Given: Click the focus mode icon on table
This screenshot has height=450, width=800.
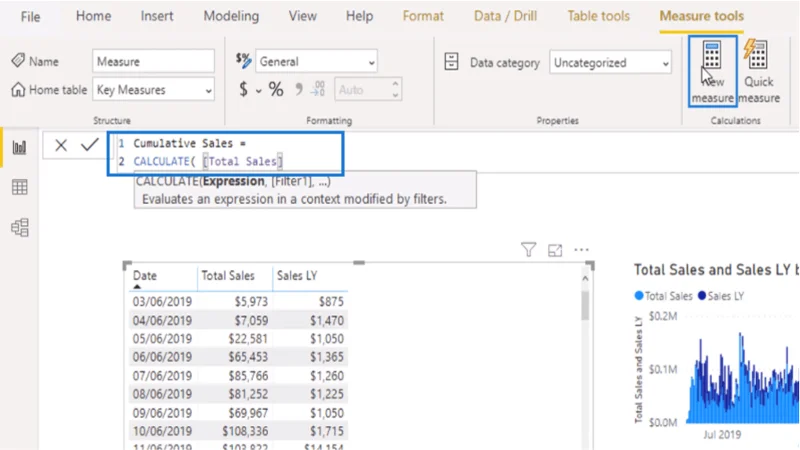Looking at the screenshot, I should (x=555, y=251).
